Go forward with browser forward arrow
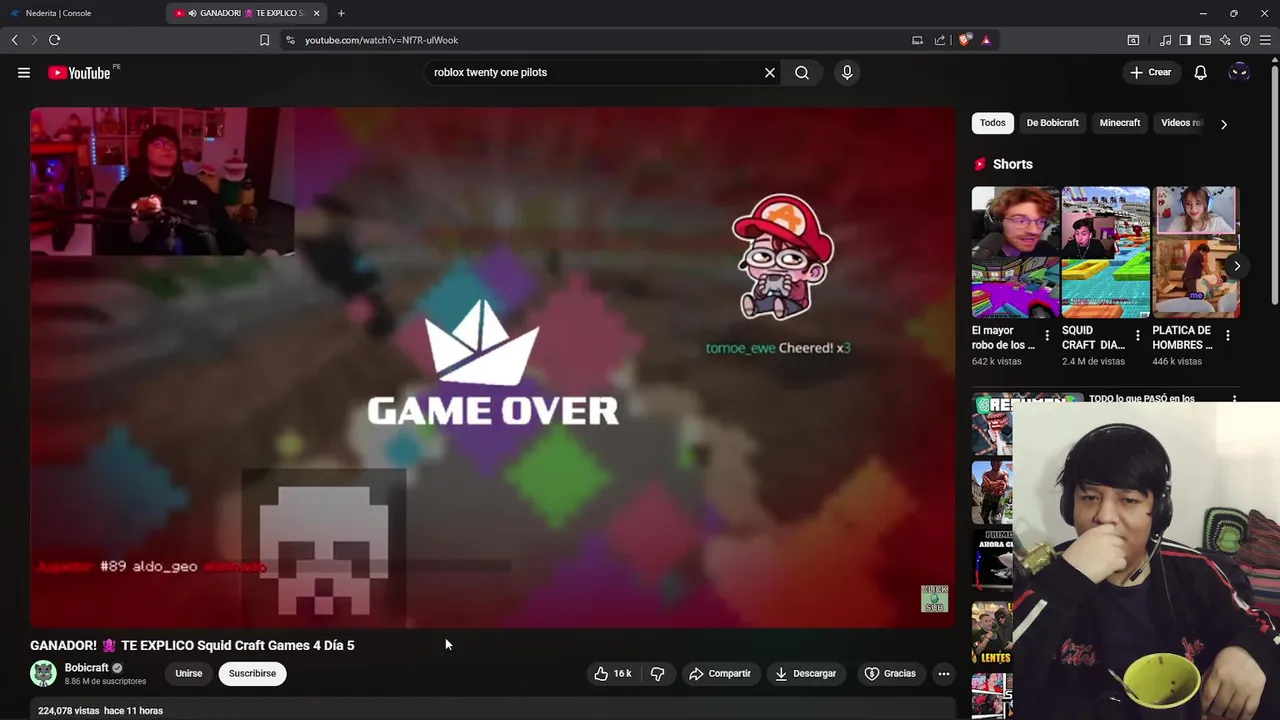Image resolution: width=1280 pixels, height=720 pixels. point(34,40)
